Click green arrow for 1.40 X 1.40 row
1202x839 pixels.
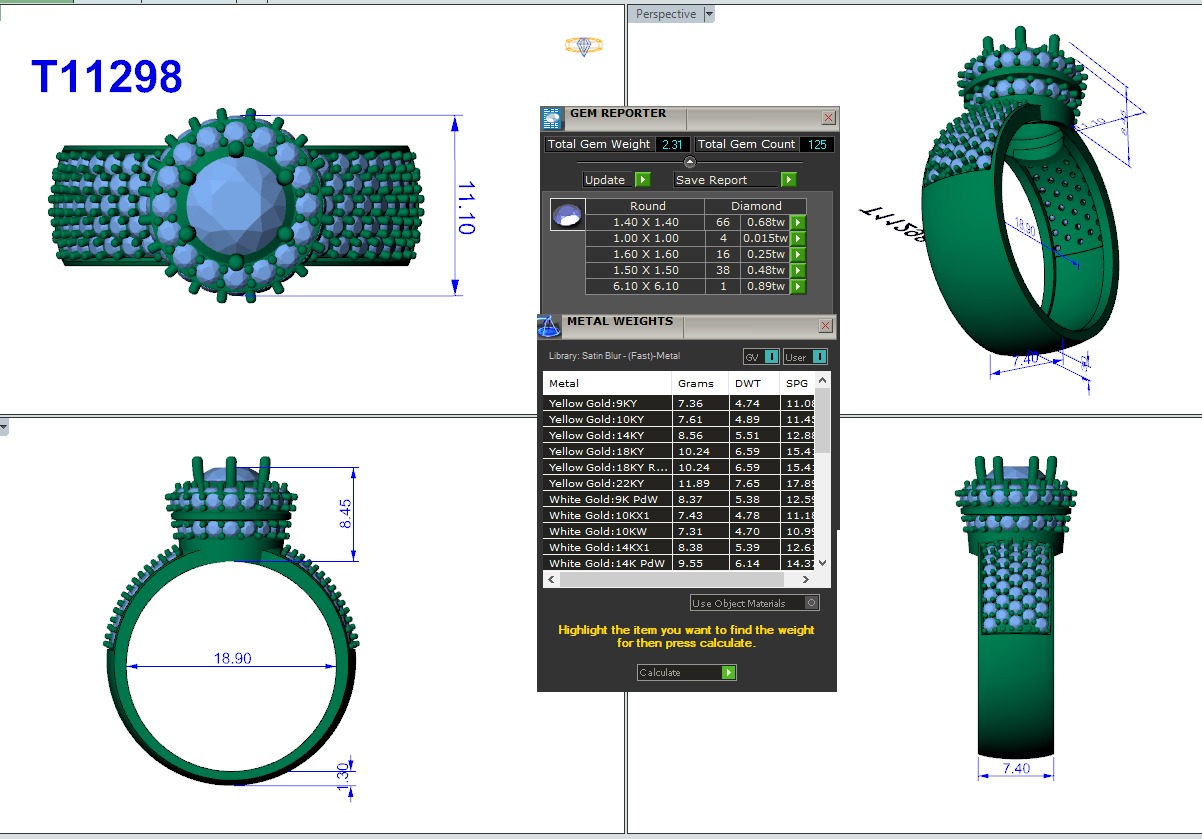798,222
